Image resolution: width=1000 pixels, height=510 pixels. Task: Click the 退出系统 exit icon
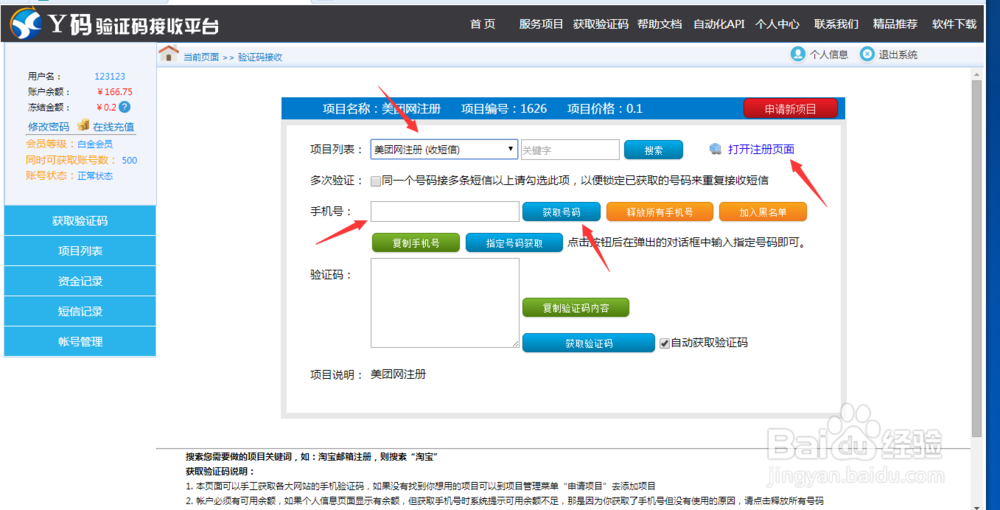867,54
